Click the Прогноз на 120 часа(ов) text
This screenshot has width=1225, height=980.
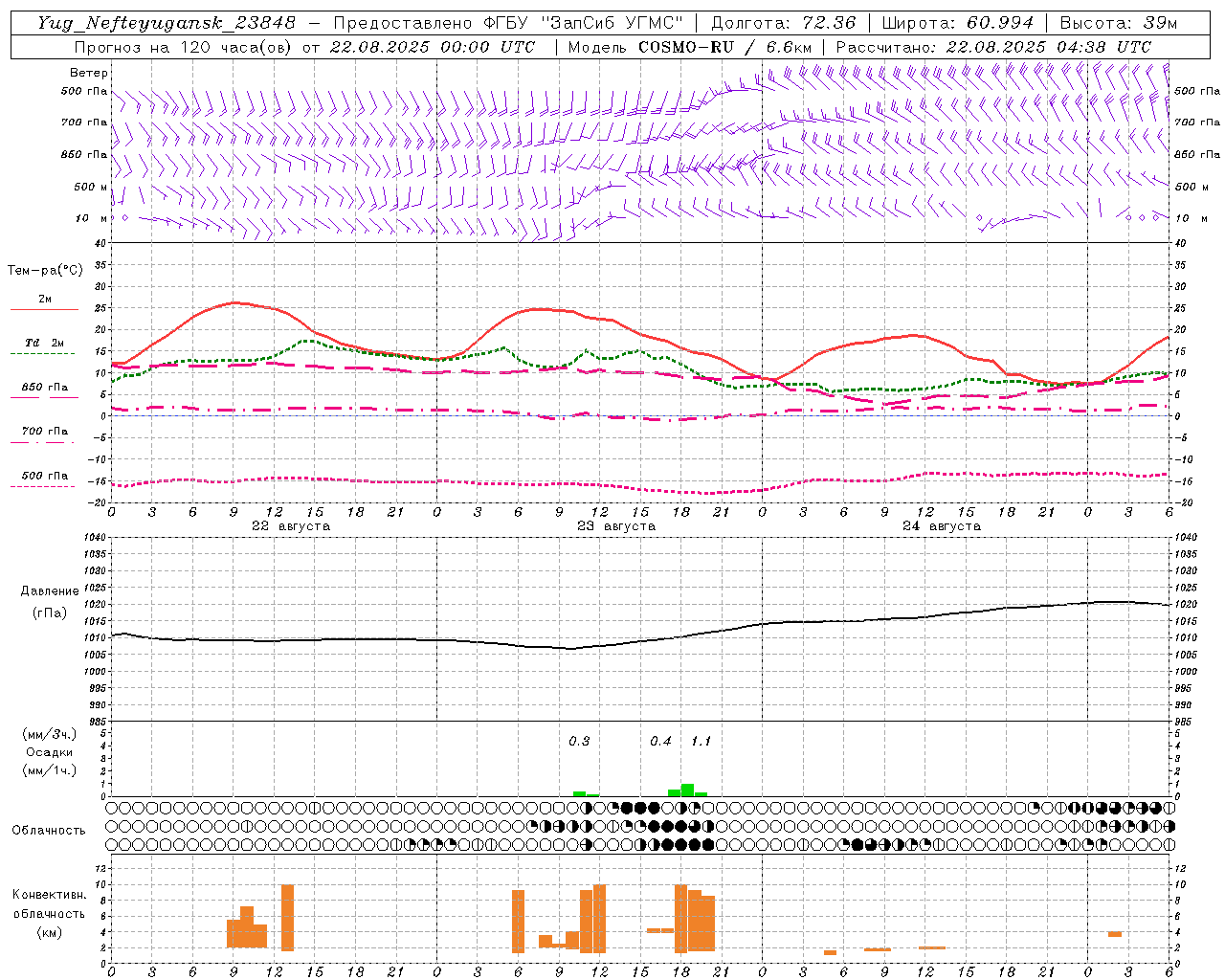click(x=185, y=47)
